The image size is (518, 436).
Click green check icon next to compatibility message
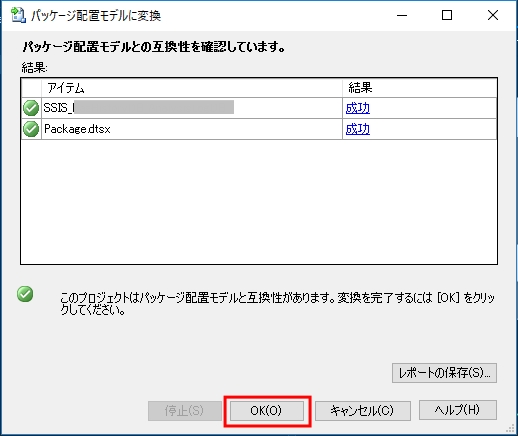pyautogui.click(x=25, y=294)
